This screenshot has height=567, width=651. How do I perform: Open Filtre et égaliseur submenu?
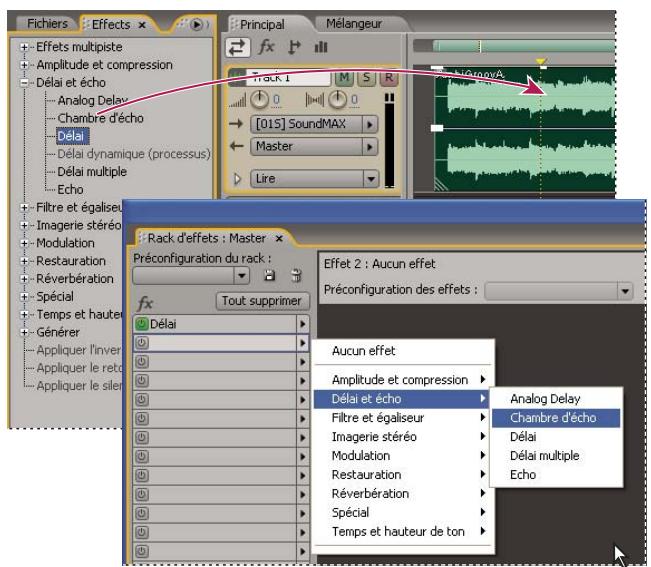point(403,418)
